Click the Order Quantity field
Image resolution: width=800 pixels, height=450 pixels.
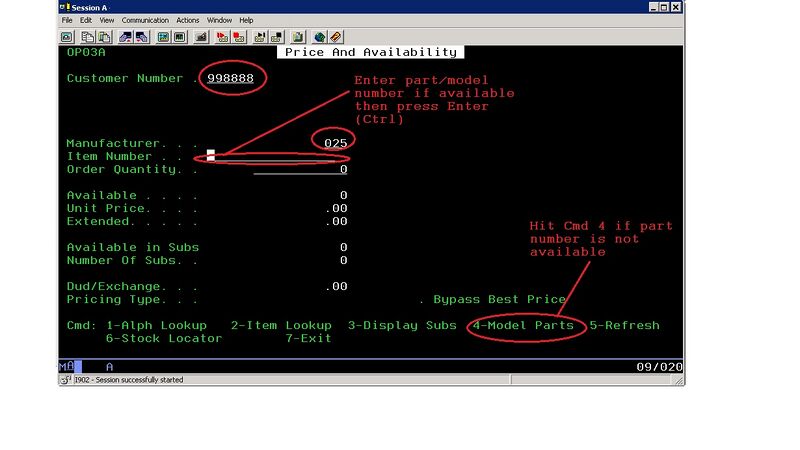tap(300, 170)
